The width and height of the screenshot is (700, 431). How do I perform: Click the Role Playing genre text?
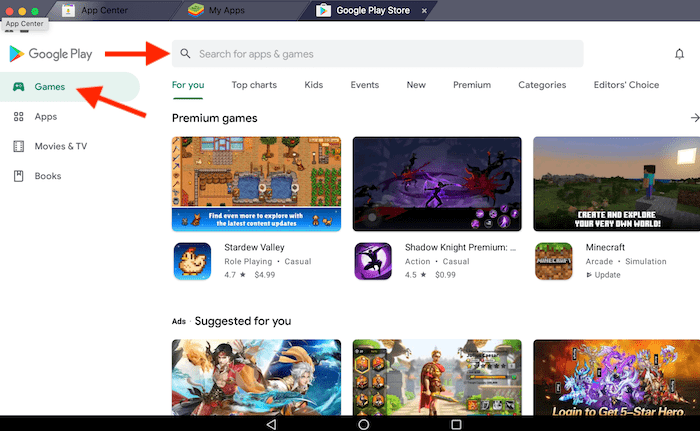coord(248,261)
